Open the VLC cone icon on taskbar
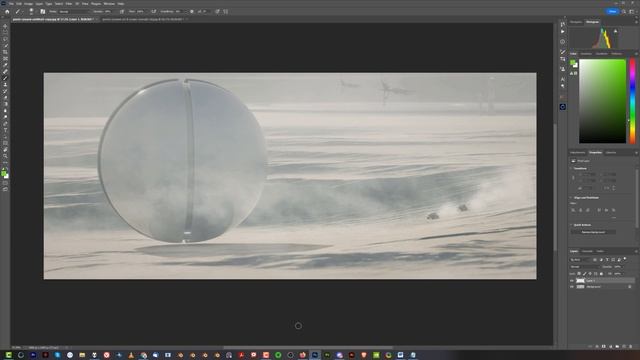This screenshot has height=360, width=640. (131, 355)
